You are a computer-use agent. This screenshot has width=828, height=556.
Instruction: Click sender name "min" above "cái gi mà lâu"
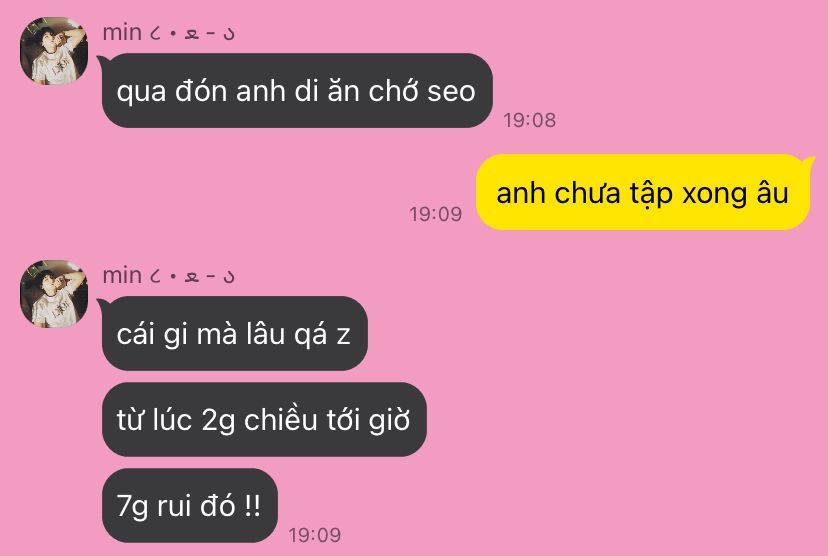coord(122,276)
